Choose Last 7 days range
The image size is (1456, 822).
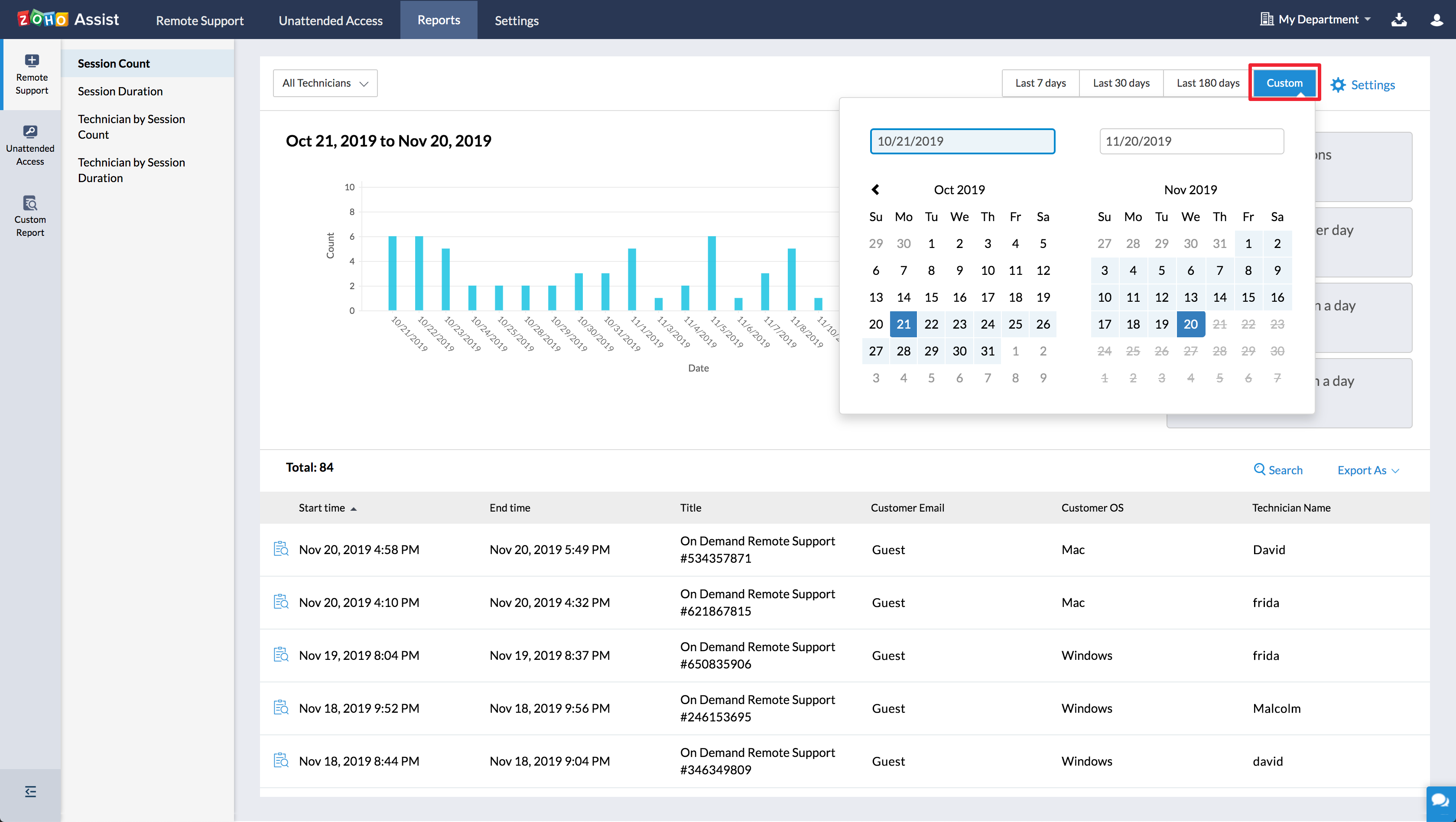pos(1040,83)
